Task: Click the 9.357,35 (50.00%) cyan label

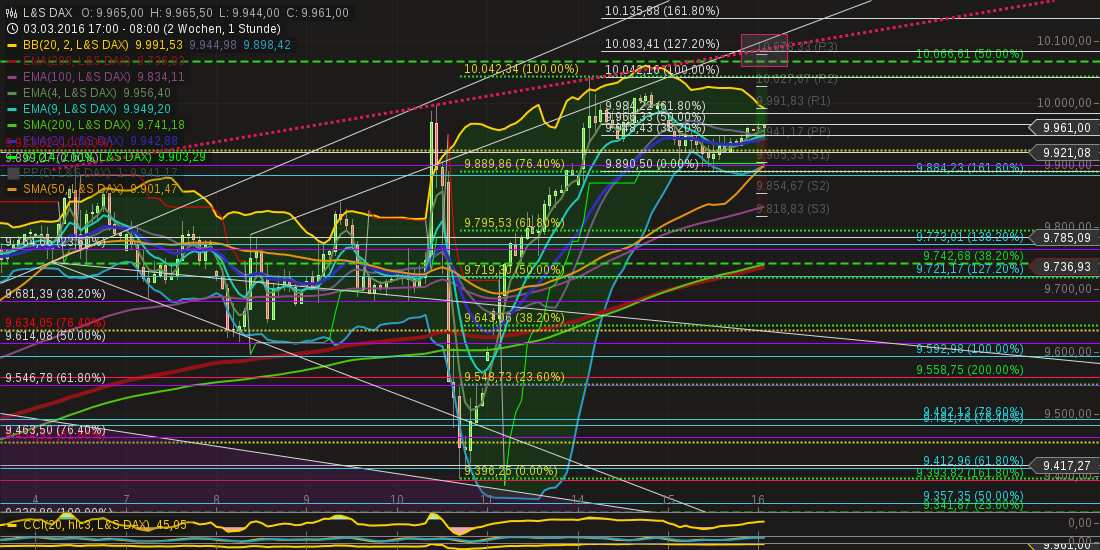Action: [x=974, y=495]
